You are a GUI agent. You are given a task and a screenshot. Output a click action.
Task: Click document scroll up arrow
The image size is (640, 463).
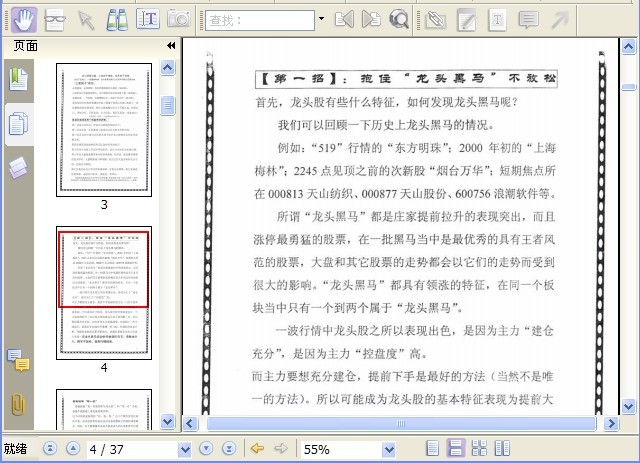click(x=628, y=47)
